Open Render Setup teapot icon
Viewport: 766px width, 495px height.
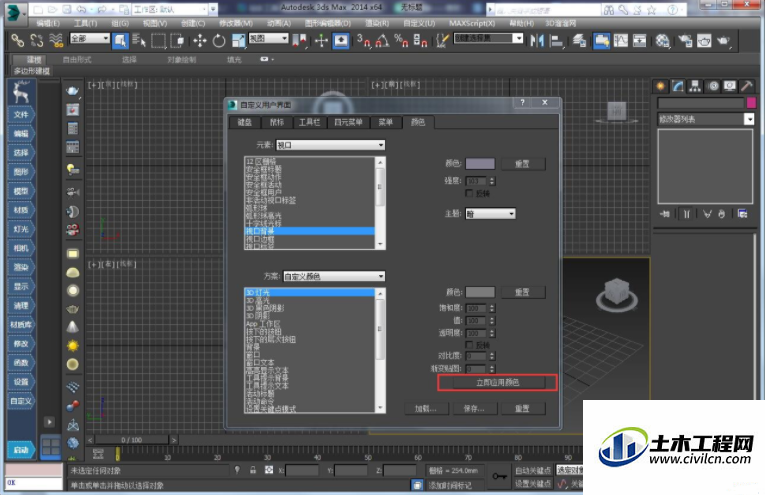click(685, 41)
